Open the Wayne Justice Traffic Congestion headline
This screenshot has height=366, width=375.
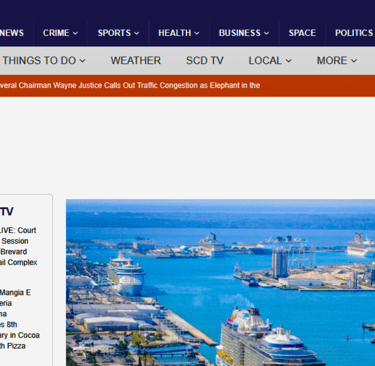130,86
